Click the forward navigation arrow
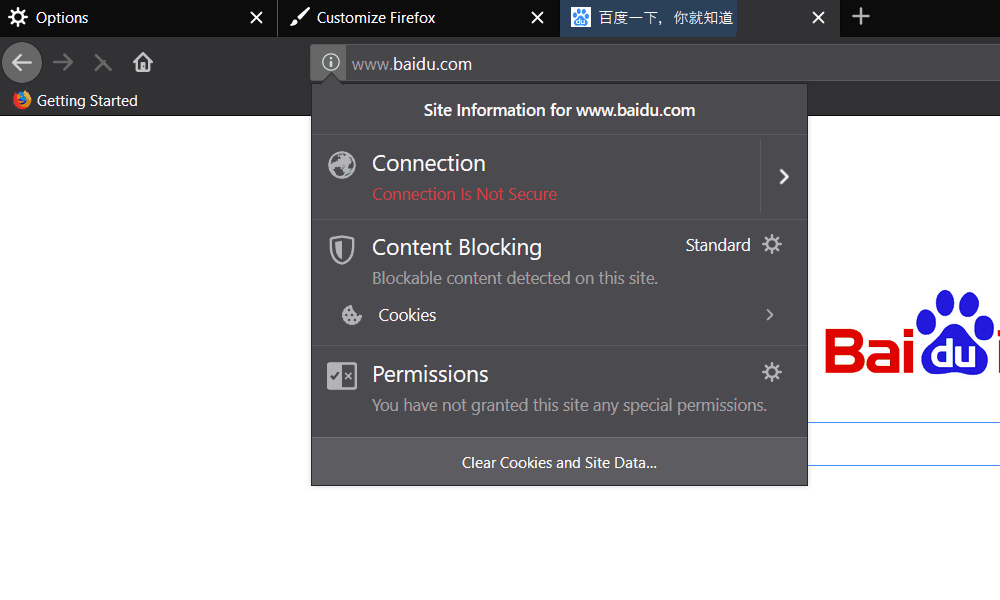This screenshot has width=1000, height=600. click(63, 63)
